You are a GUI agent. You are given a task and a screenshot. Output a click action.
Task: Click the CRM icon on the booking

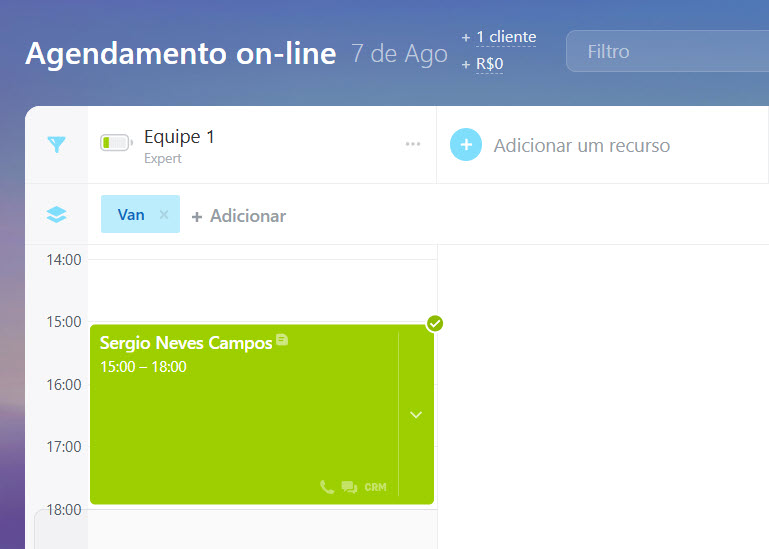(x=375, y=487)
